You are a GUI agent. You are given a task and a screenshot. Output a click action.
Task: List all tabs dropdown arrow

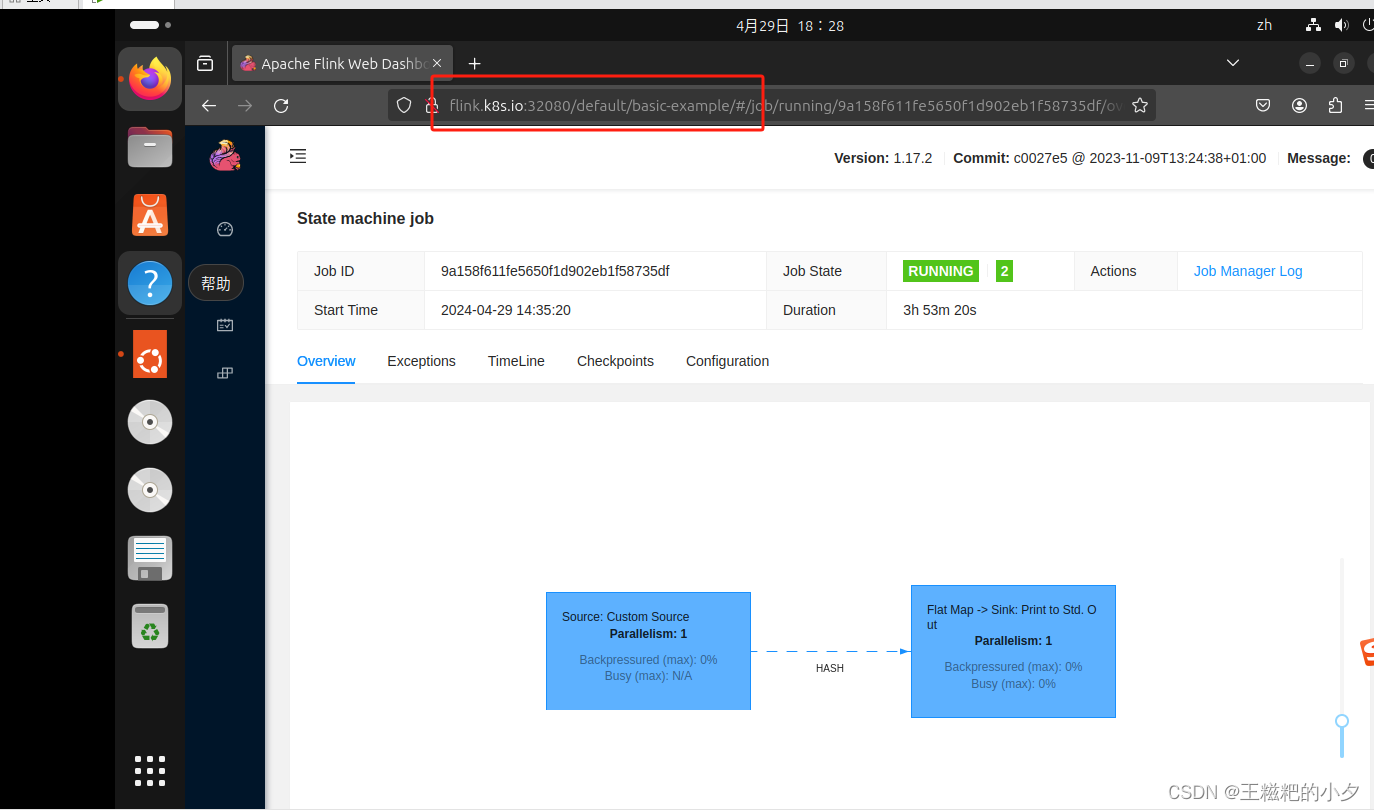pos(1233,63)
